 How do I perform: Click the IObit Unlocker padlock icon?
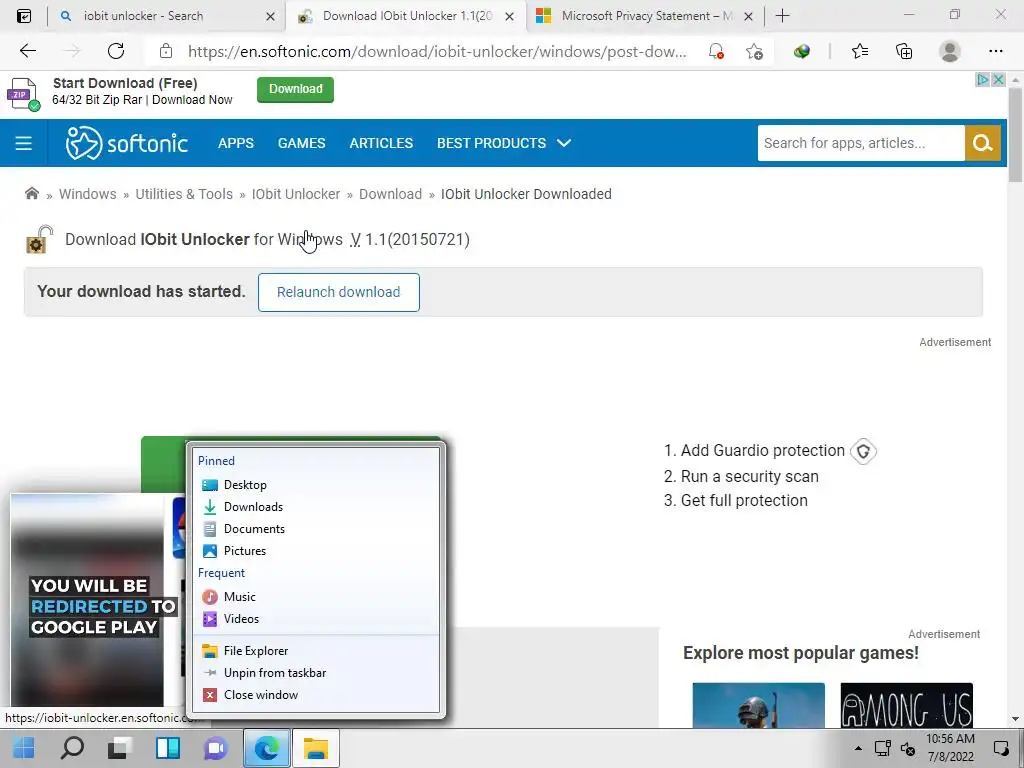[x=39, y=239]
